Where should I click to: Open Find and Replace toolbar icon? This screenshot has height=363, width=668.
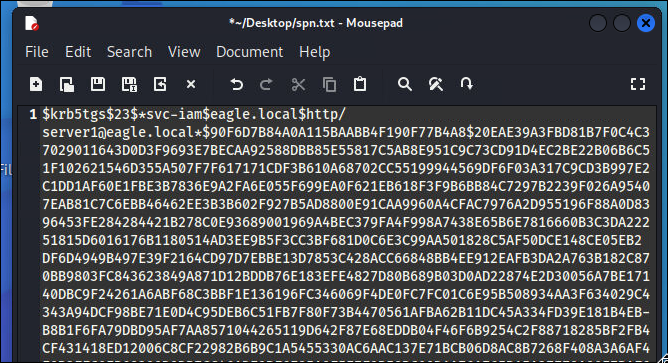[435, 84]
